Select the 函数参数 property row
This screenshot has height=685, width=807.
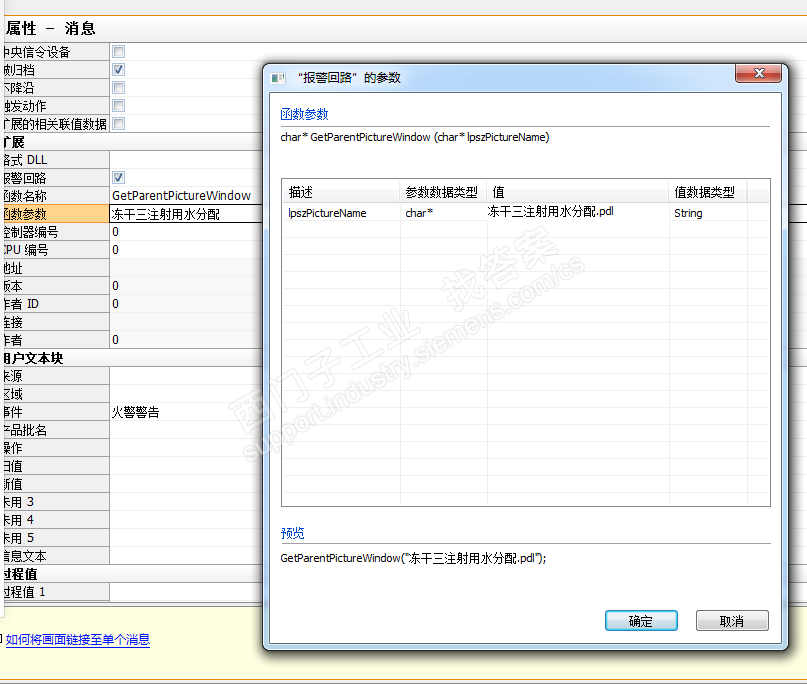[55, 214]
